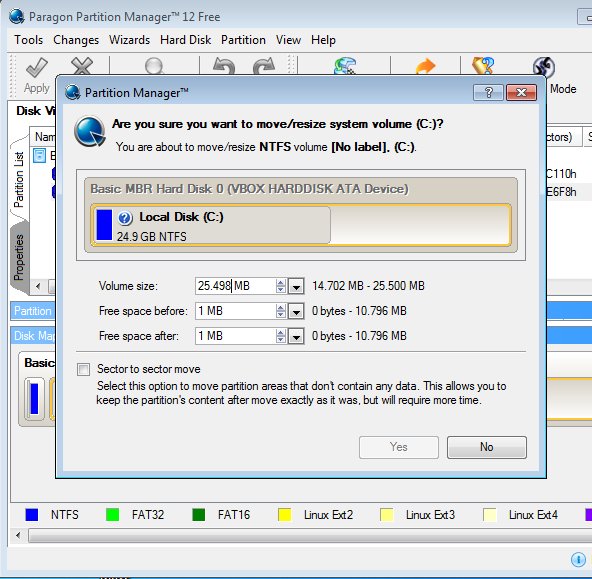The height and width of the screenshot is (579, 592).
Task: Click the Free space after spinner arrows
Action: [x=281, y=336]
